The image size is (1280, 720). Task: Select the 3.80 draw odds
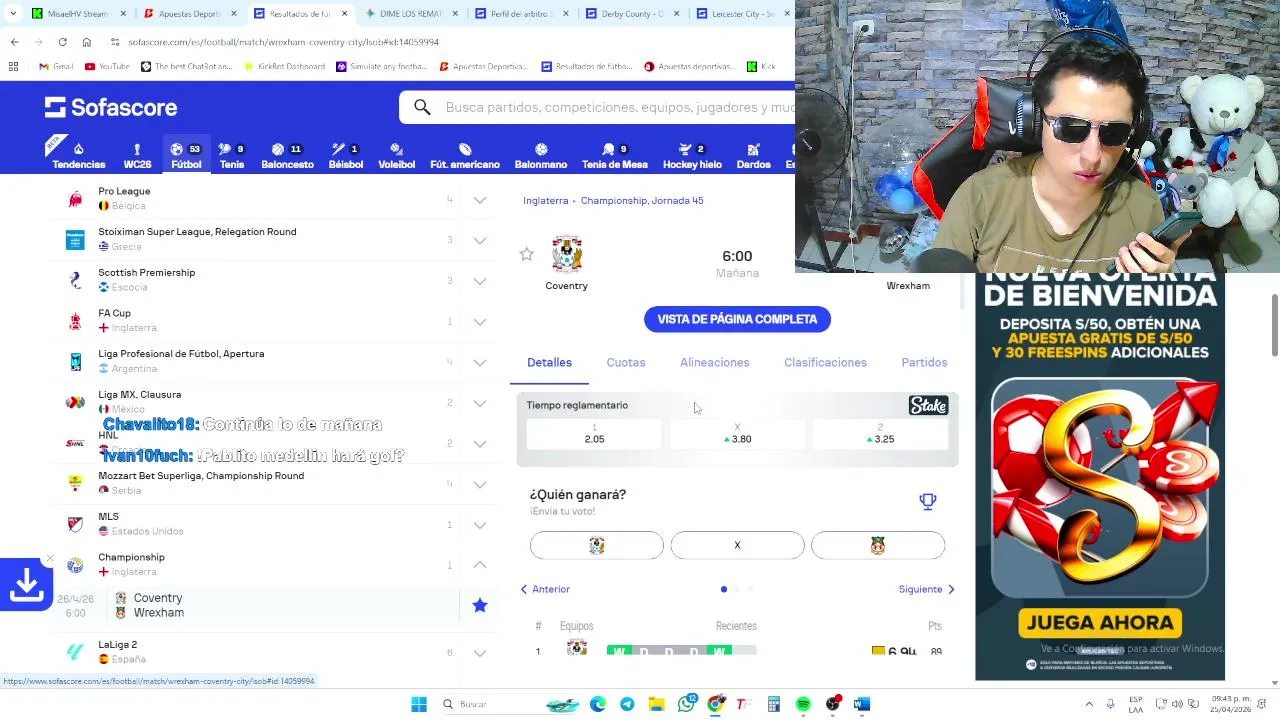(737, 434)
